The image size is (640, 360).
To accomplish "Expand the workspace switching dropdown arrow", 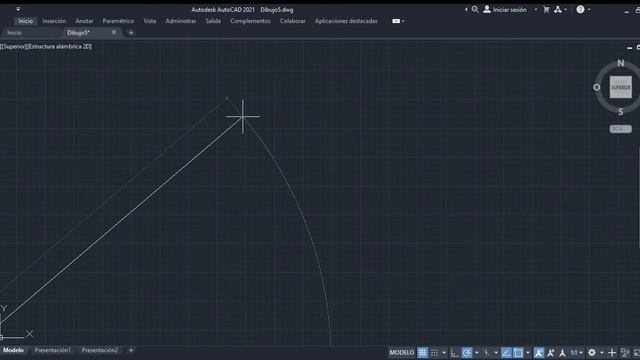I will (x=602, y=352).
